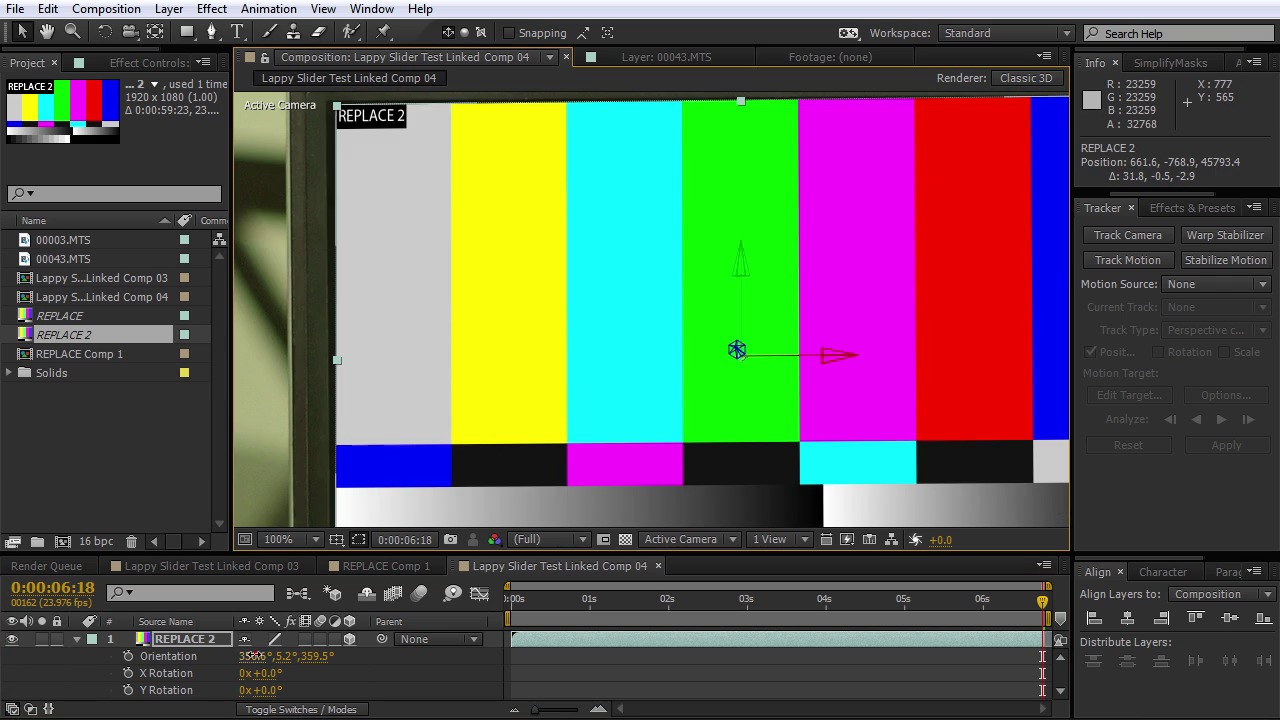This screenshot has width=1280, height=720.
Task: Create new composition from Project panel footer
Action: coord(62,541)
